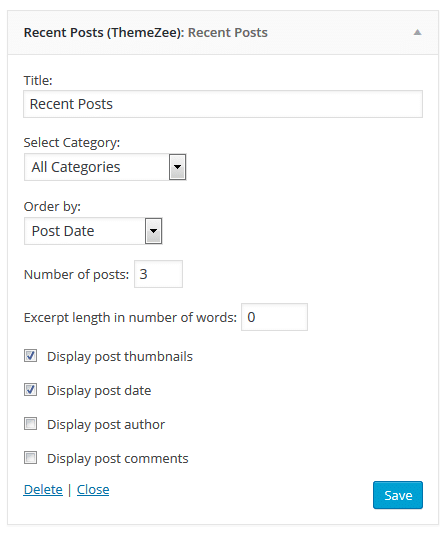The height and width of the screenshot is (534, 446).
Task: Collapse the widget using header triangle arrow
Action: tap(417, 33)
